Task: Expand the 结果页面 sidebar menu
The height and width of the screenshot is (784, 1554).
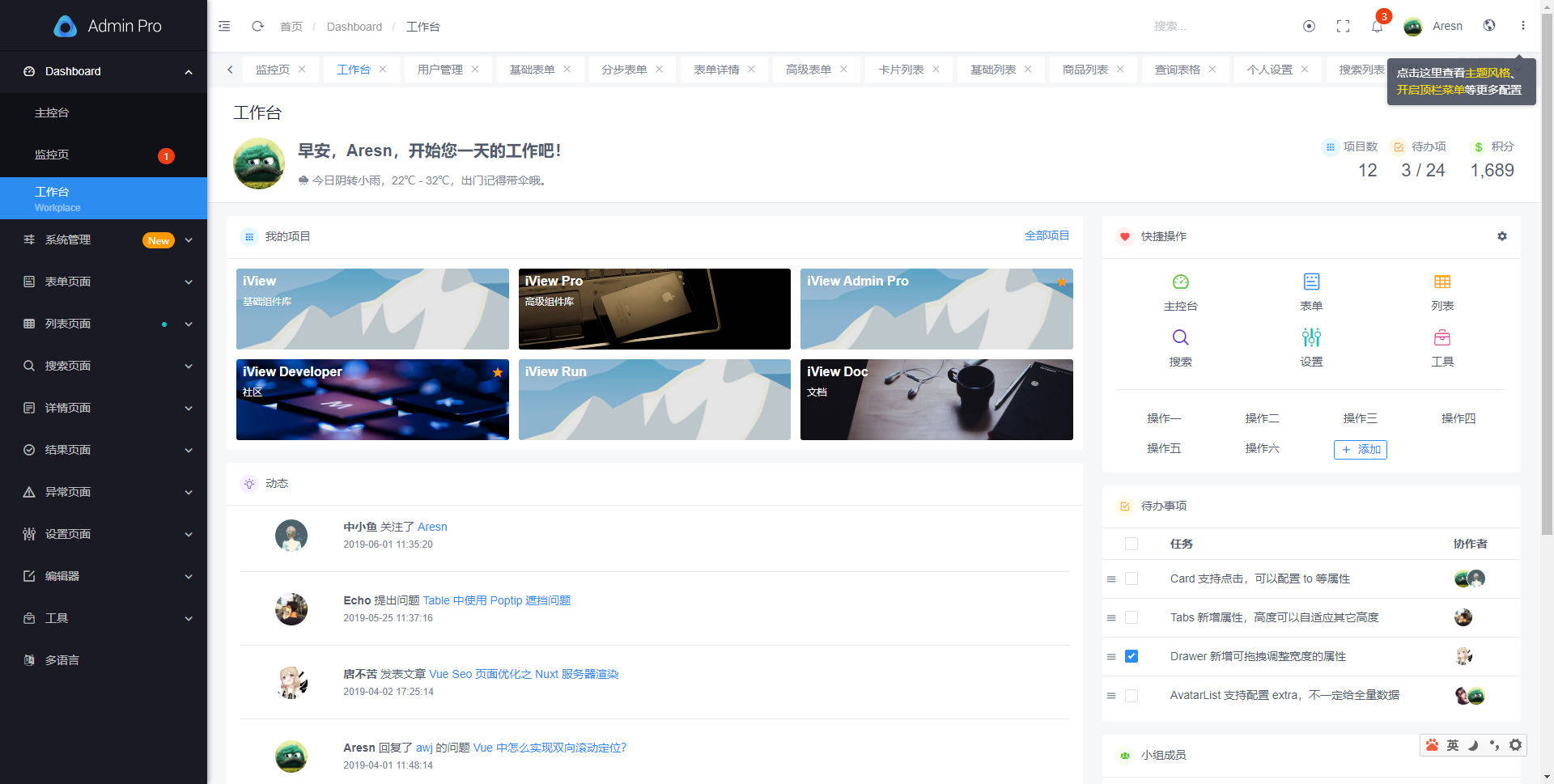Action: coord(104,450)
